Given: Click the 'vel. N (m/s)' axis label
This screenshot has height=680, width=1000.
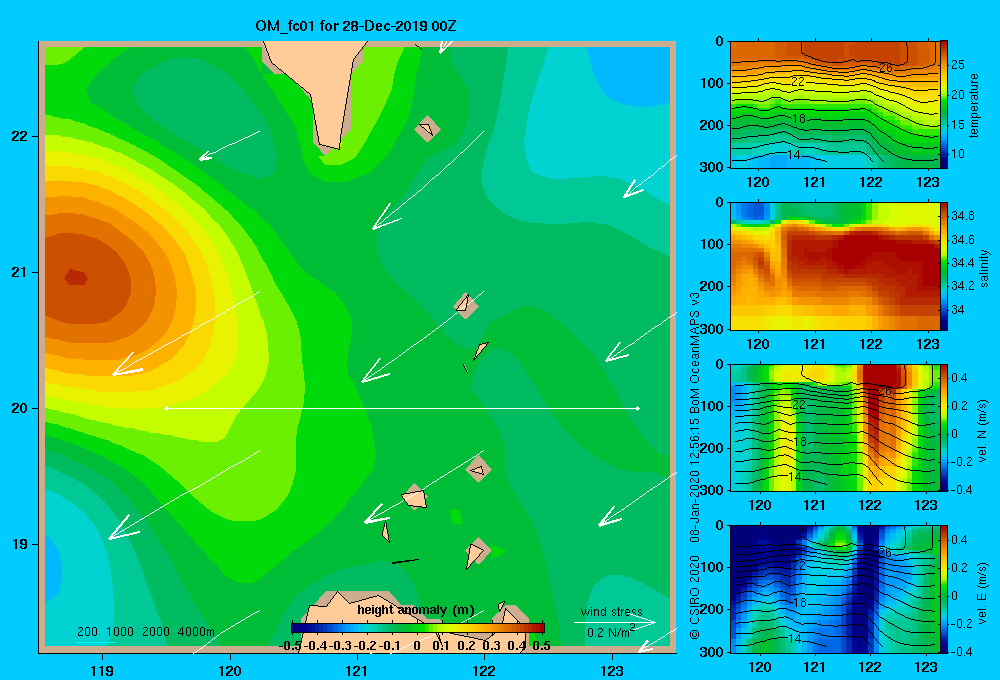Looking at the screenshot, I should coord(982,431).
